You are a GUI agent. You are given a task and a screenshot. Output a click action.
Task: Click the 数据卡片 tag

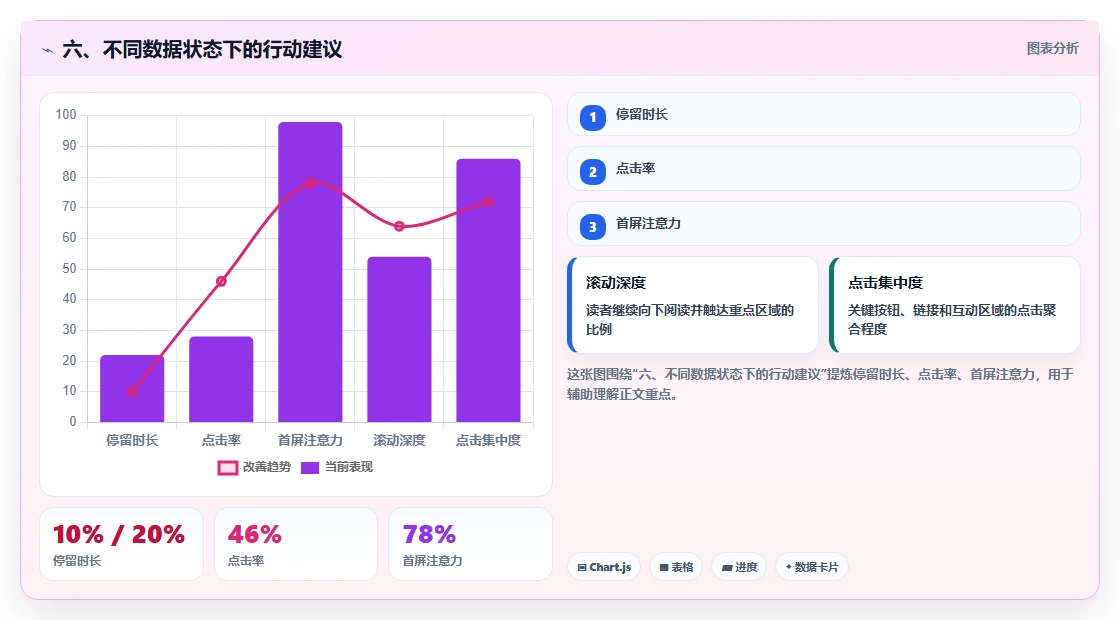811,567
